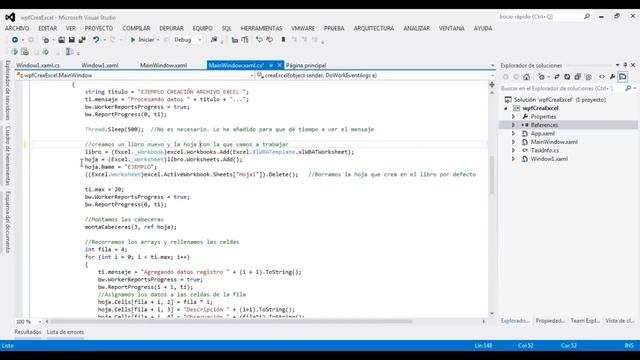Click the second icon on the second toolbar row
The width and height of the screenshot is (640, 360).
click(25, 52)
